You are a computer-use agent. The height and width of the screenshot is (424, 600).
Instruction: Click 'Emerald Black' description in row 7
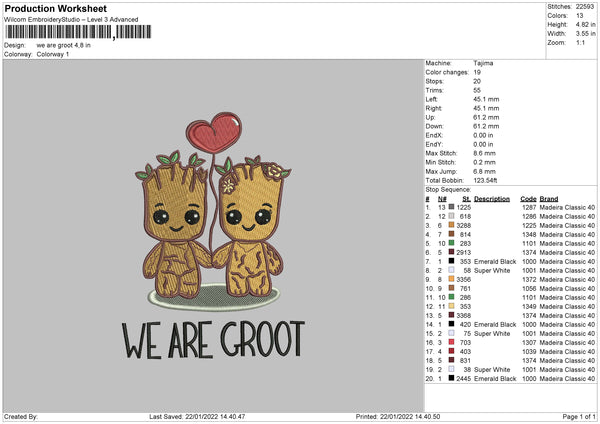[495, 261]
